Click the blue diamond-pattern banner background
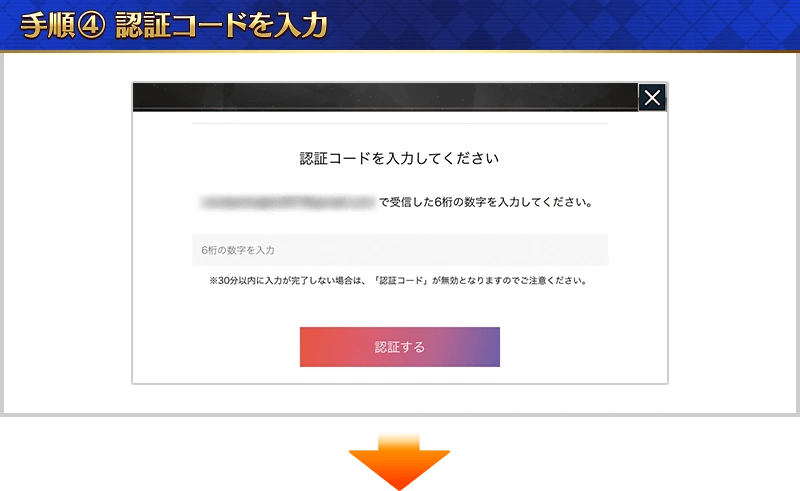The width and height of the screenshot is (800, 491). pyautogui.click(x=561, y=24)
